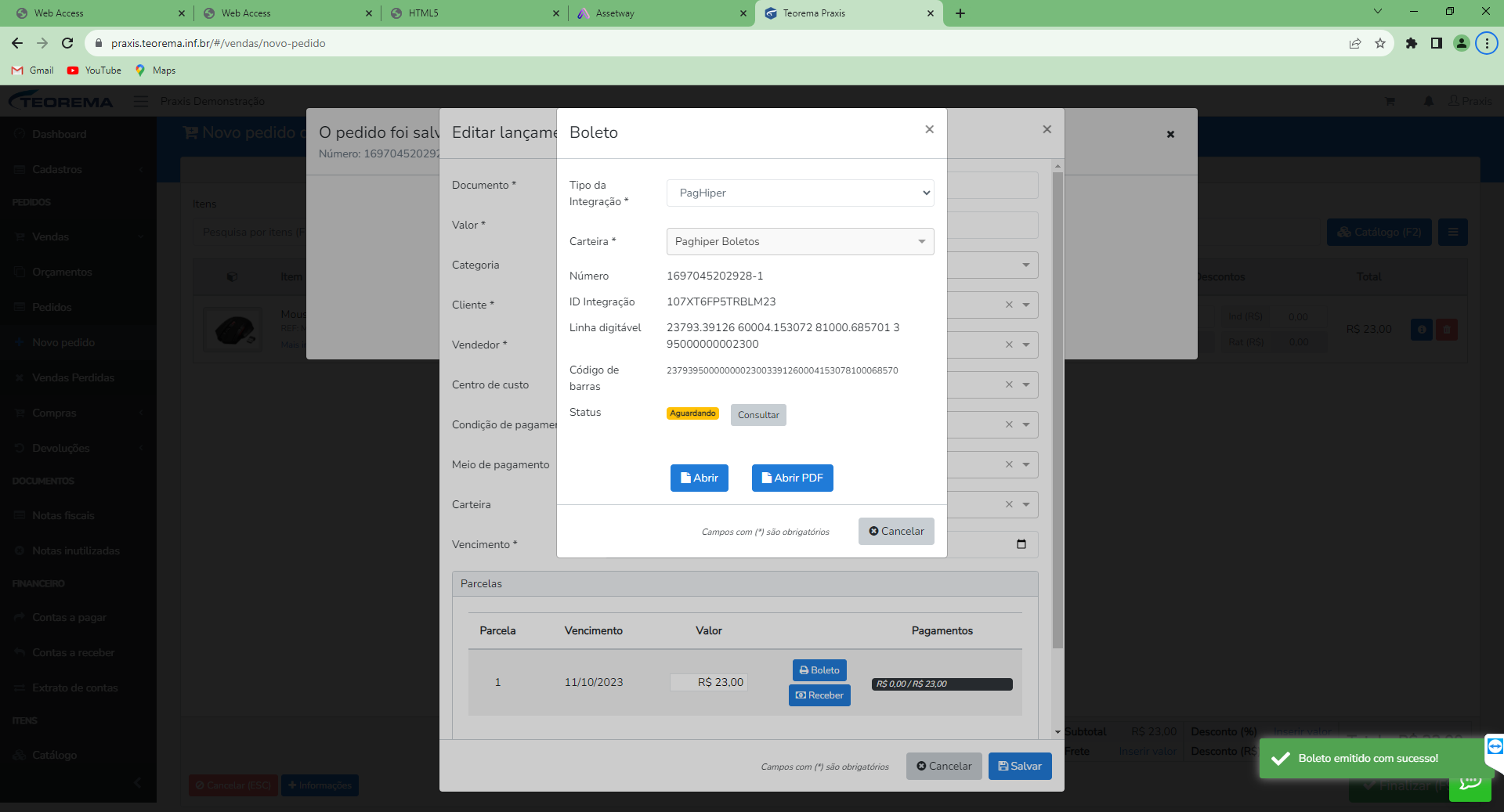
Task: Expand the Vendedor dropdown arrow
Action: [1026, 345]
